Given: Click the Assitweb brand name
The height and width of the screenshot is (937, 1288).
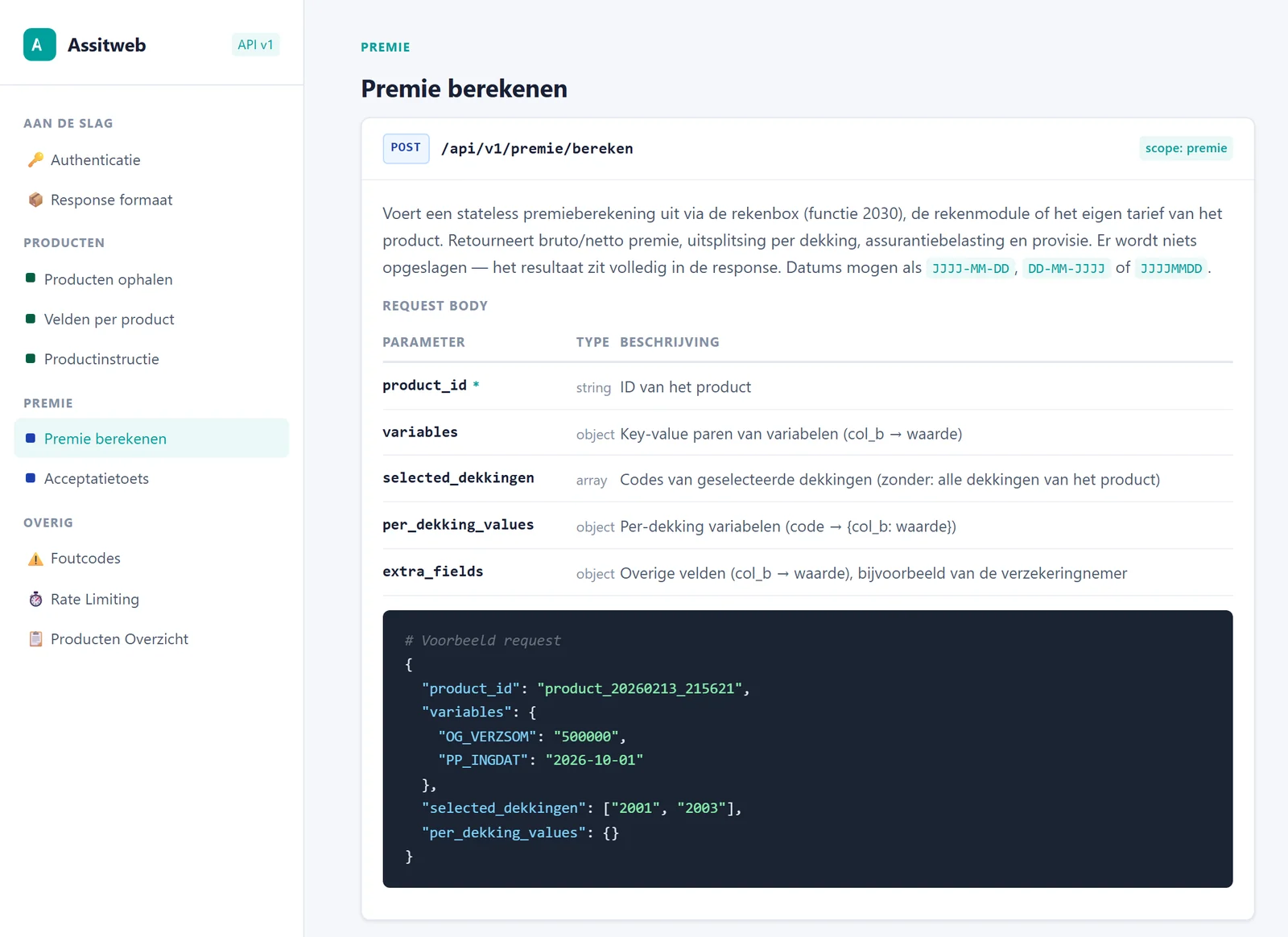Looking at the screenshot, I should (x=106, y=45).
